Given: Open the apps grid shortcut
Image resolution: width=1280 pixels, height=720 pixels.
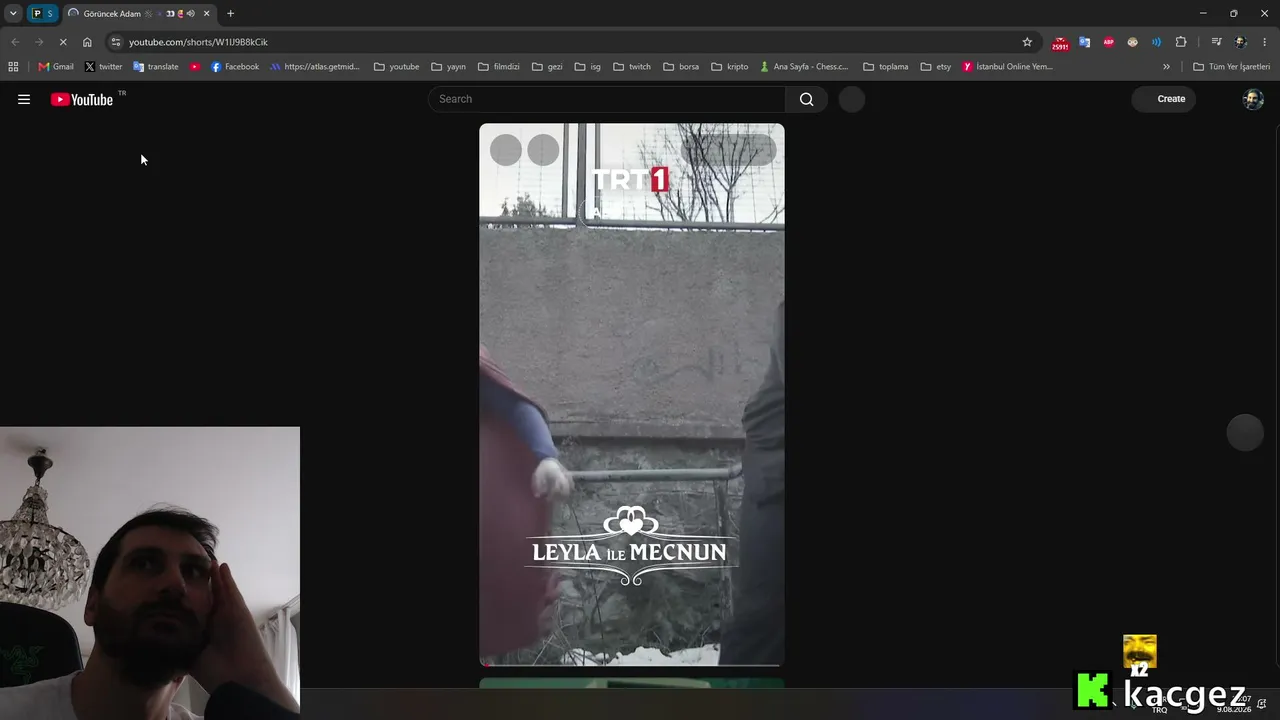Looking at the screenshot, I should (13, 67).
